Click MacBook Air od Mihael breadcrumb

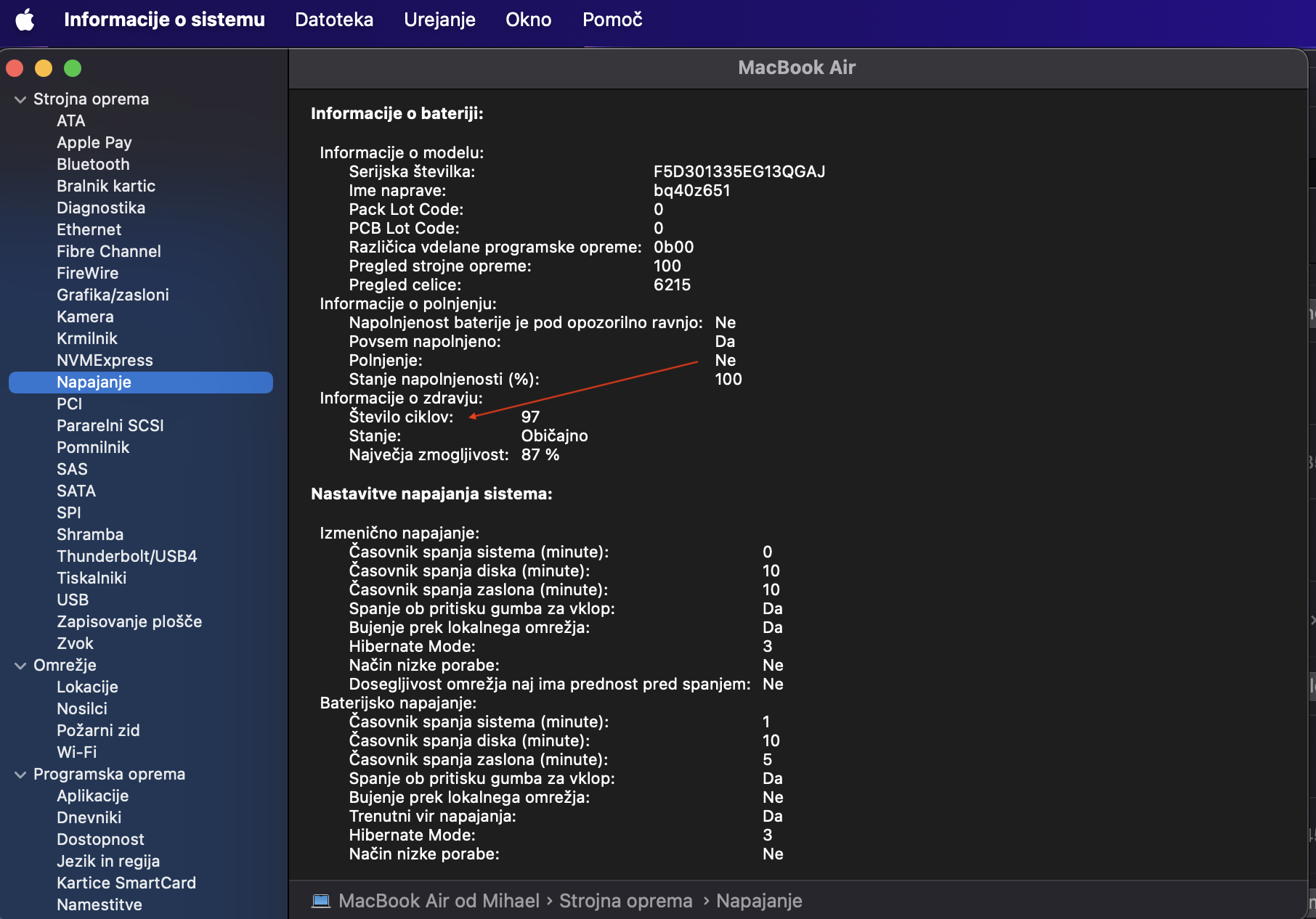click(439, 901)
